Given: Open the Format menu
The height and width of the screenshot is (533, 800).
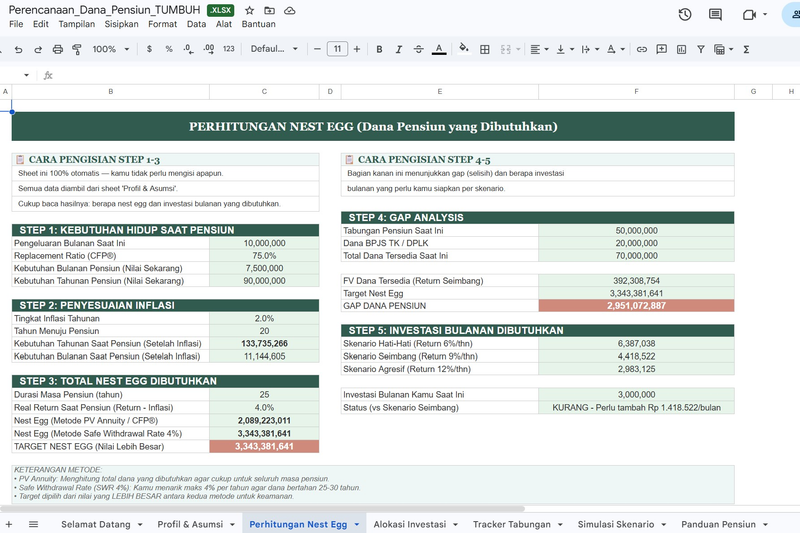Looking at the screenshot, I should tap(162, 24).
